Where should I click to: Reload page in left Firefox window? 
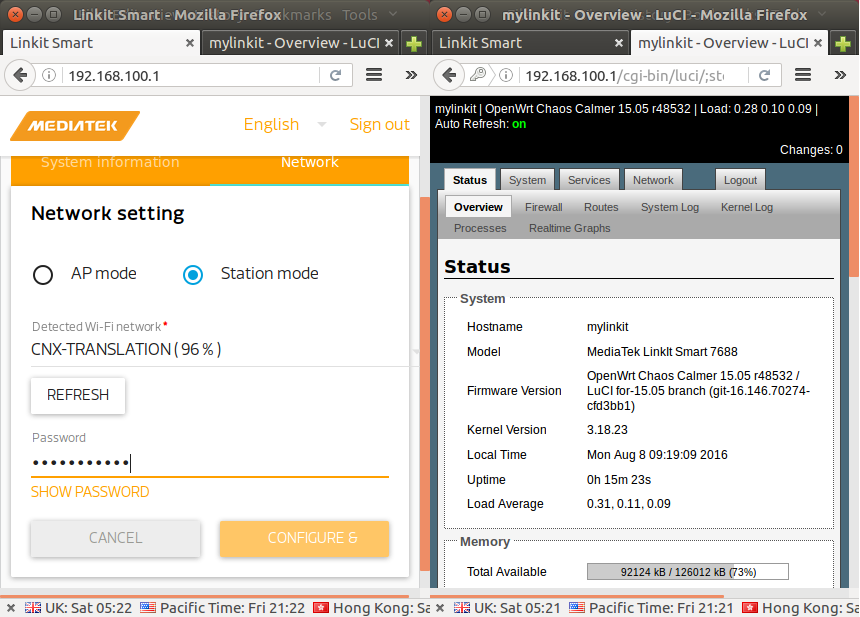[x=336, y=75]
